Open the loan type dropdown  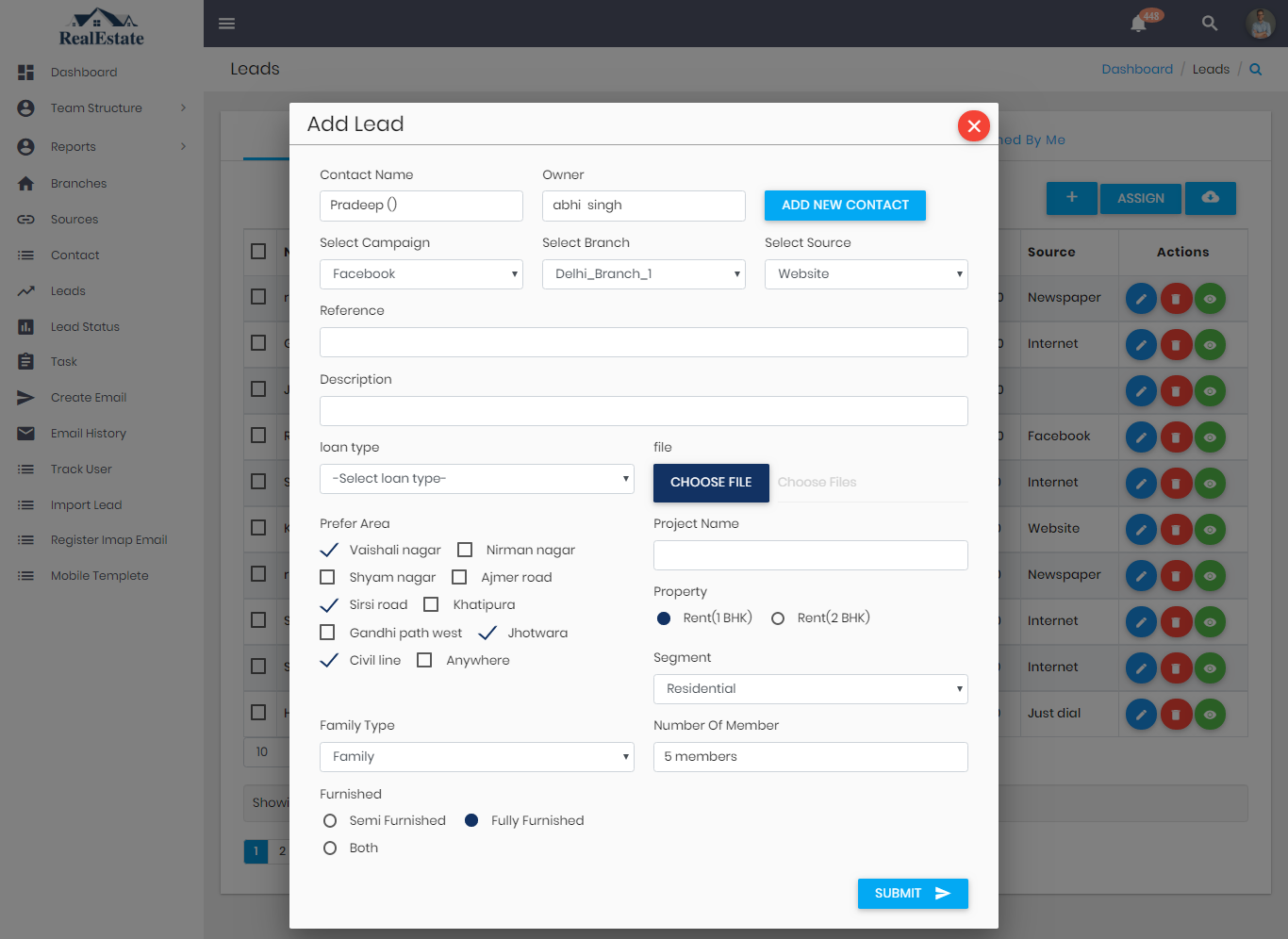[x=476, y=478]
